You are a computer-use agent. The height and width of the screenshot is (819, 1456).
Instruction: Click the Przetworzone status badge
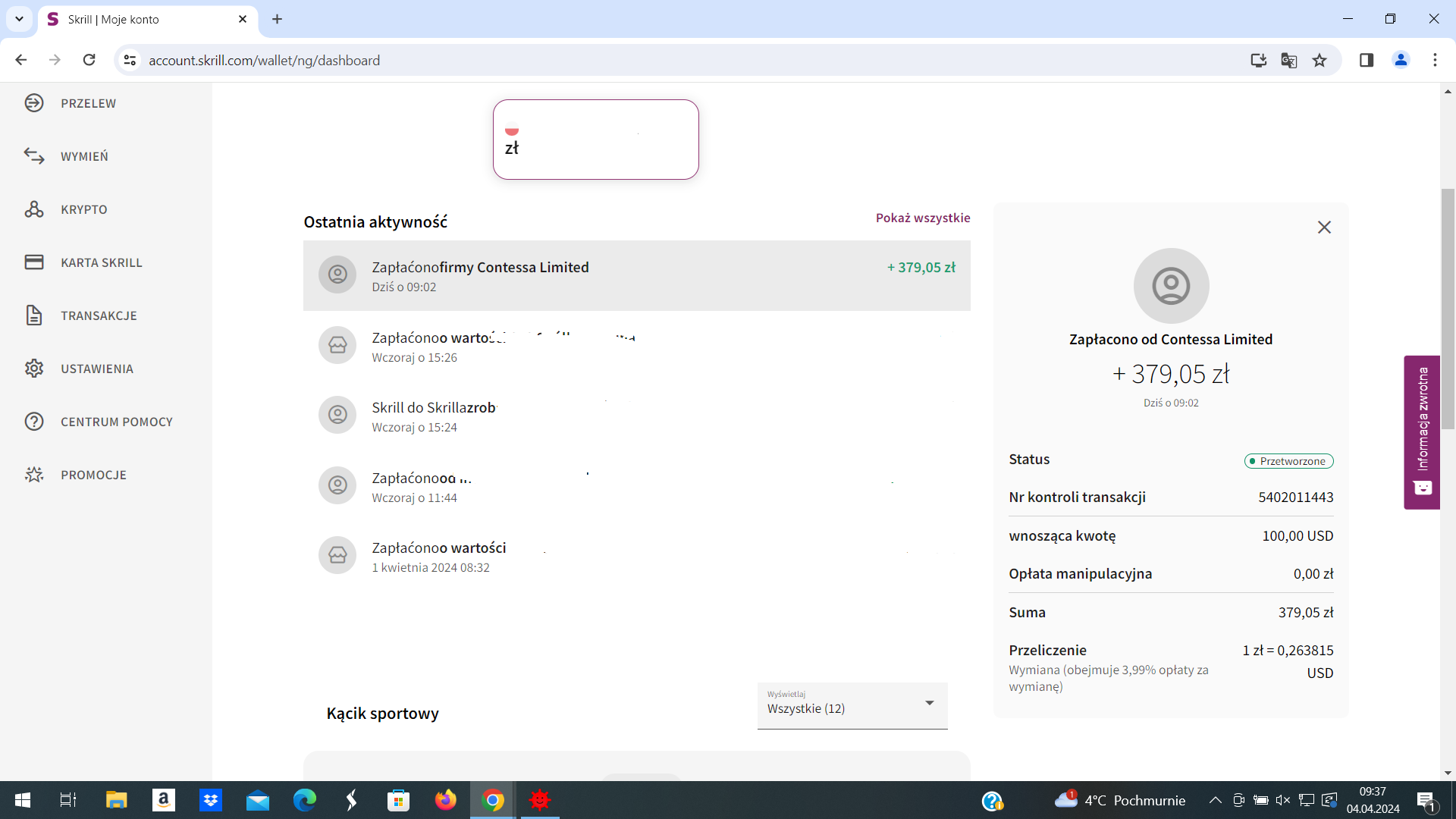click(1288, 461)
